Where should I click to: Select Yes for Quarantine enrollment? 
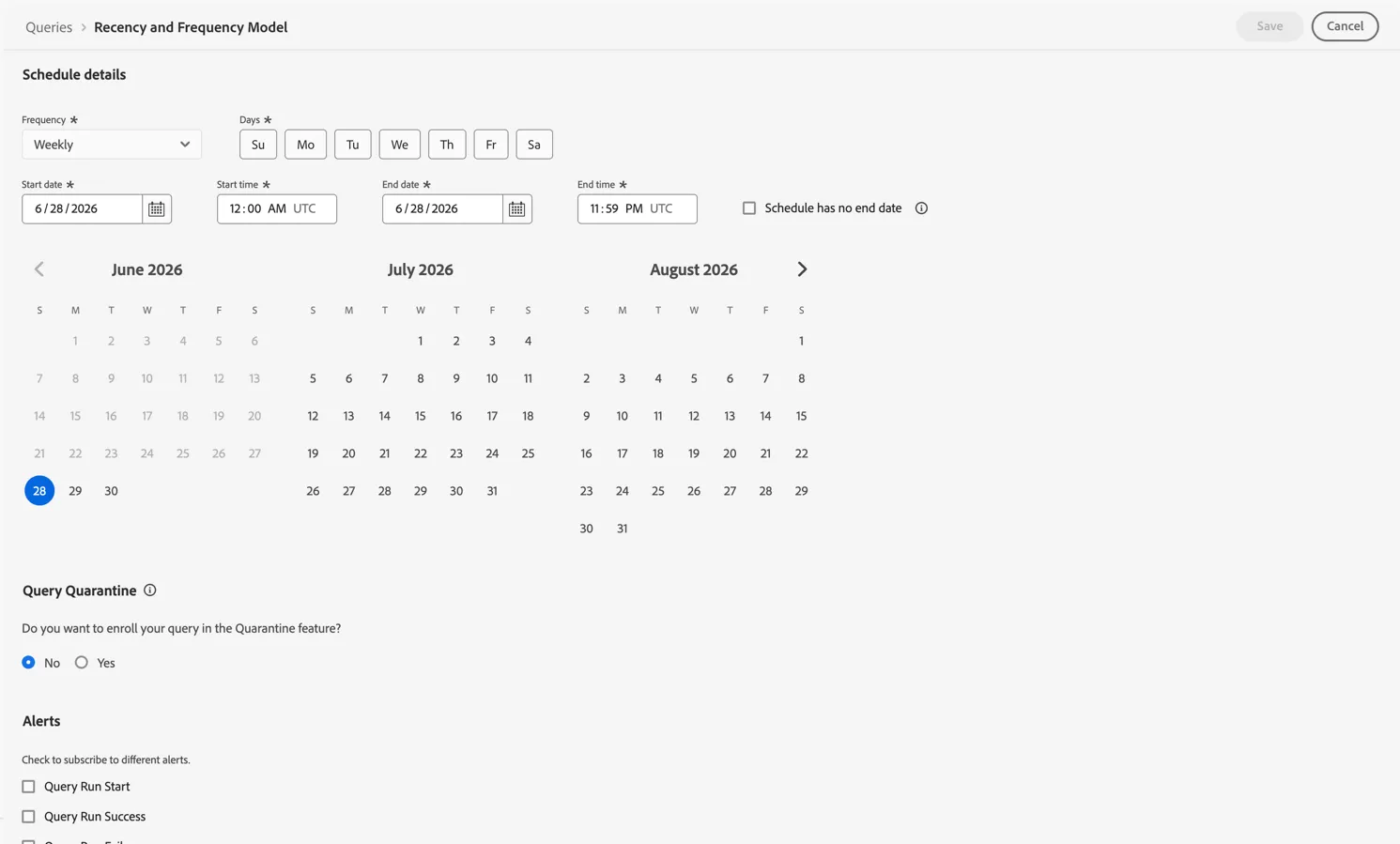[x=82, y=663]
